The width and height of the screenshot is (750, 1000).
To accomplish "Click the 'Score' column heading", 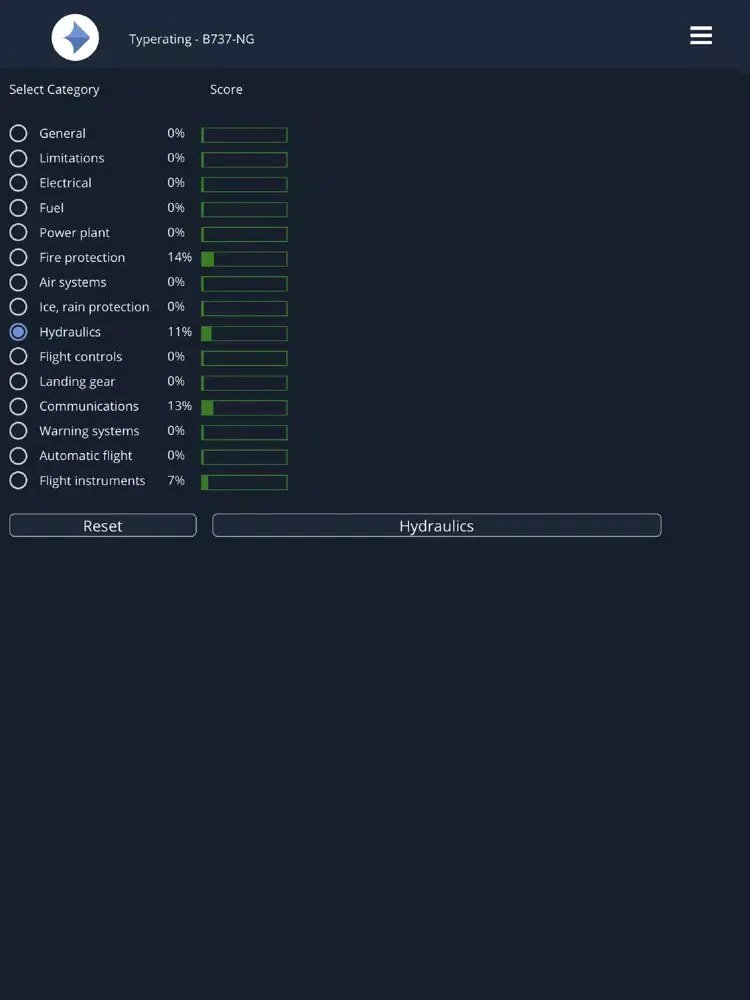I will coord(226,89).
